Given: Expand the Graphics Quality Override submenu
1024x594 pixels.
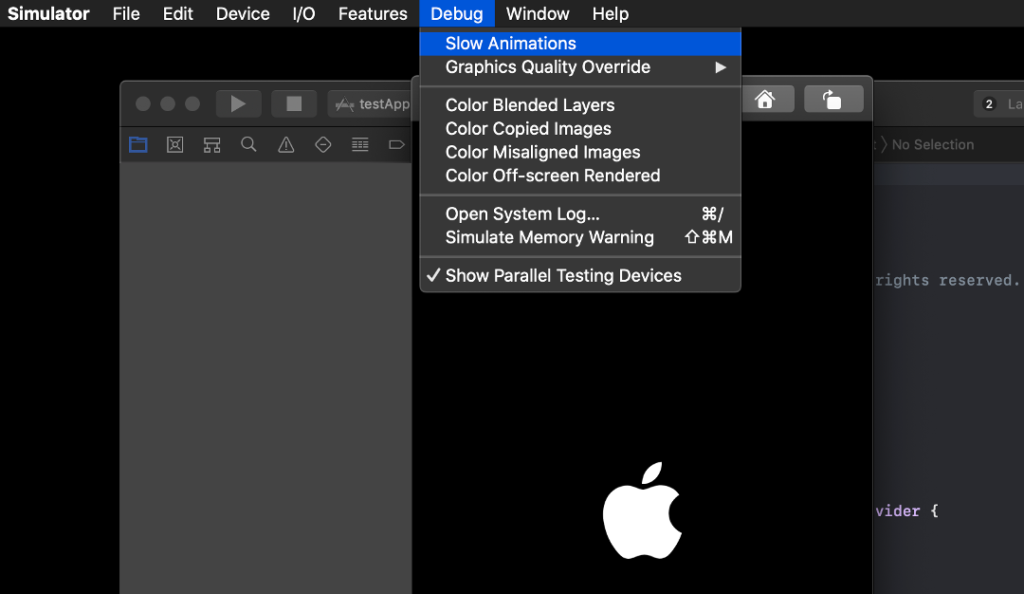Looking at the screenshot, I should point(580,67).
